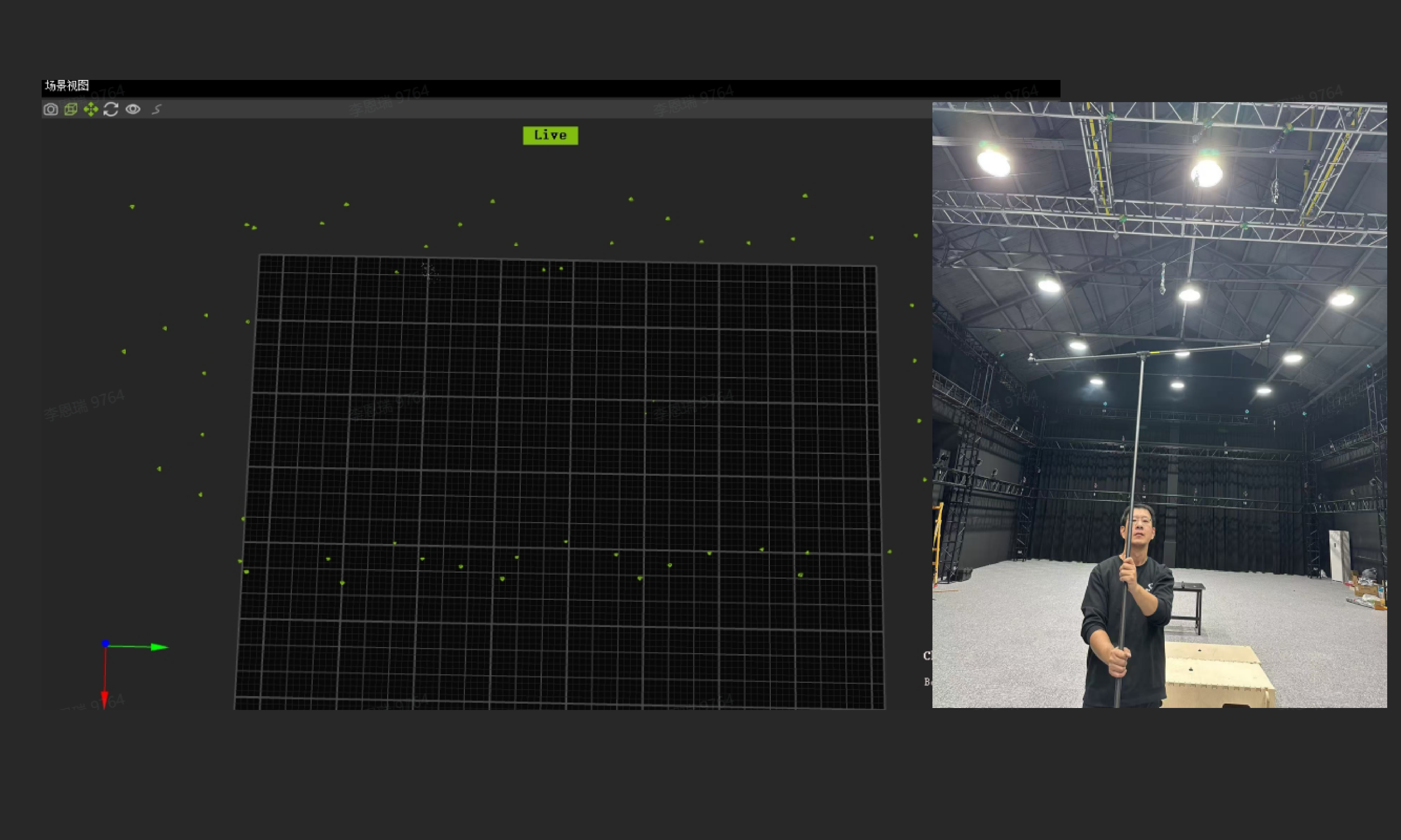Screen dimensions: 1401x840
Task: Select the isolated top-left green camera marker
Action: point(132,207)
